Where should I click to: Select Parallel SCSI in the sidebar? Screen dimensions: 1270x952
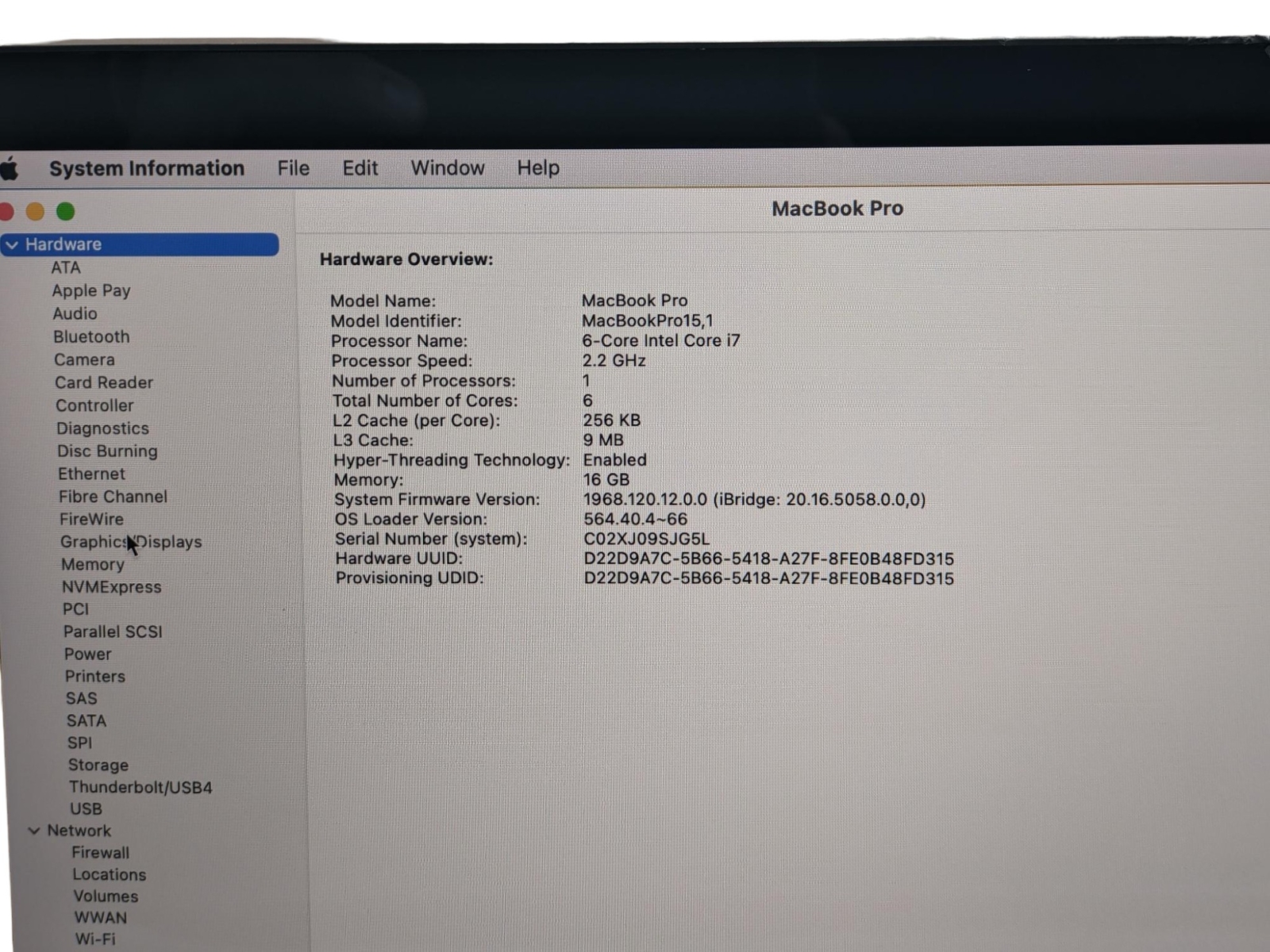point(113,631)
